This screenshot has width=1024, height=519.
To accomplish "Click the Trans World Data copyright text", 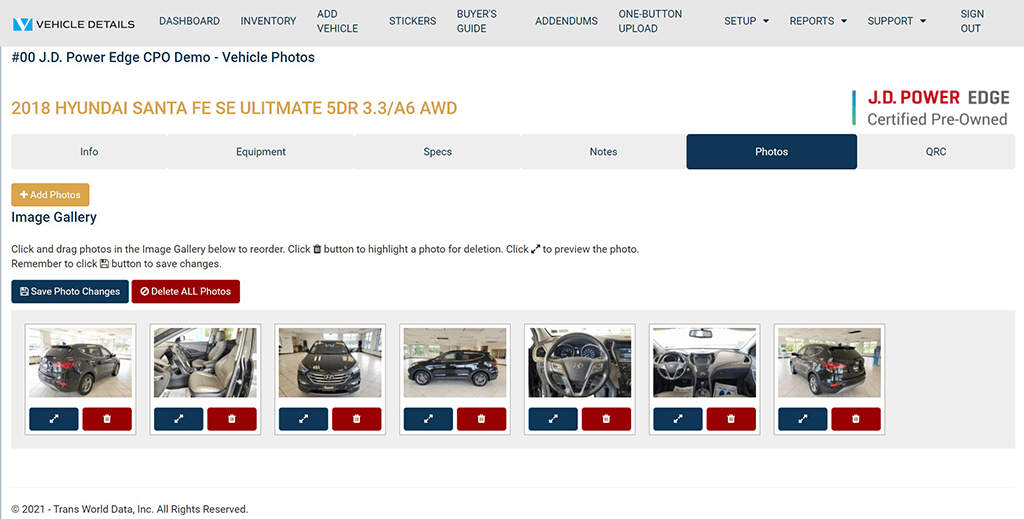I will (x=129, y=509).
